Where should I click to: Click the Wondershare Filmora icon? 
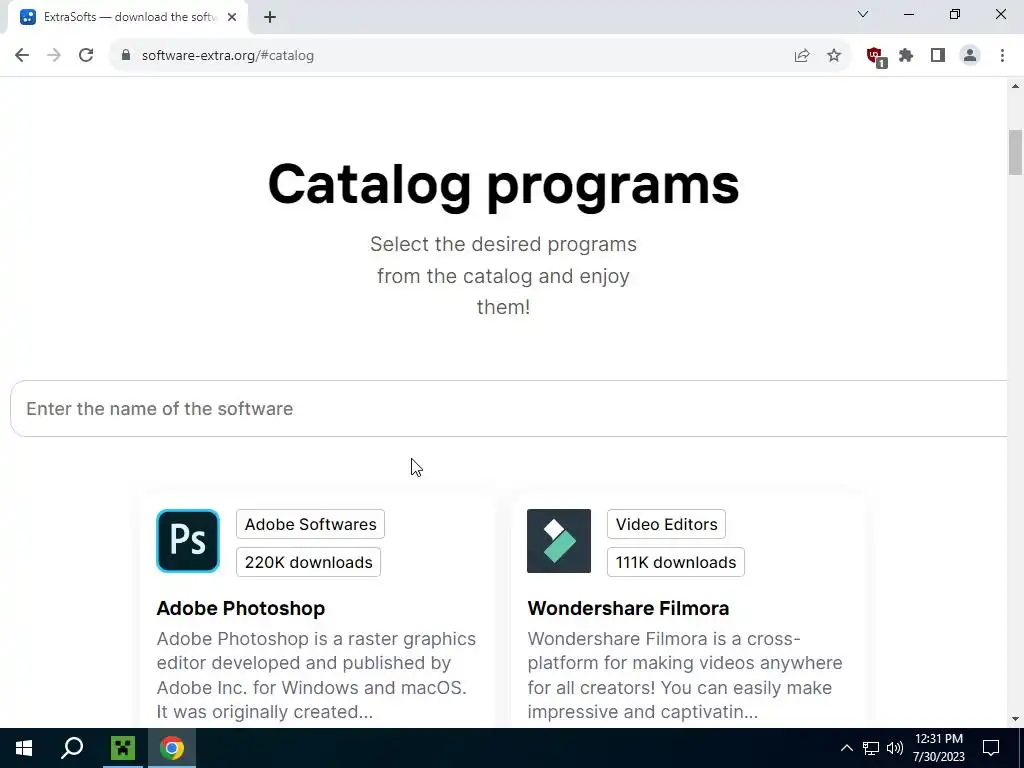coord(559,541)
